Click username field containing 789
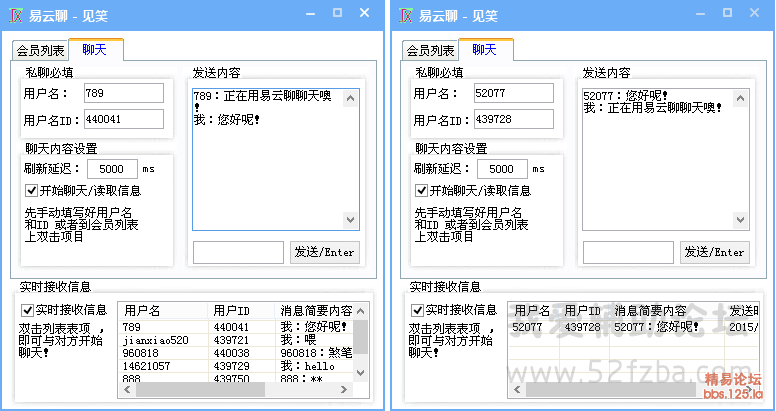This screenshot has height=411, width=776. click(x=124, y=93)
